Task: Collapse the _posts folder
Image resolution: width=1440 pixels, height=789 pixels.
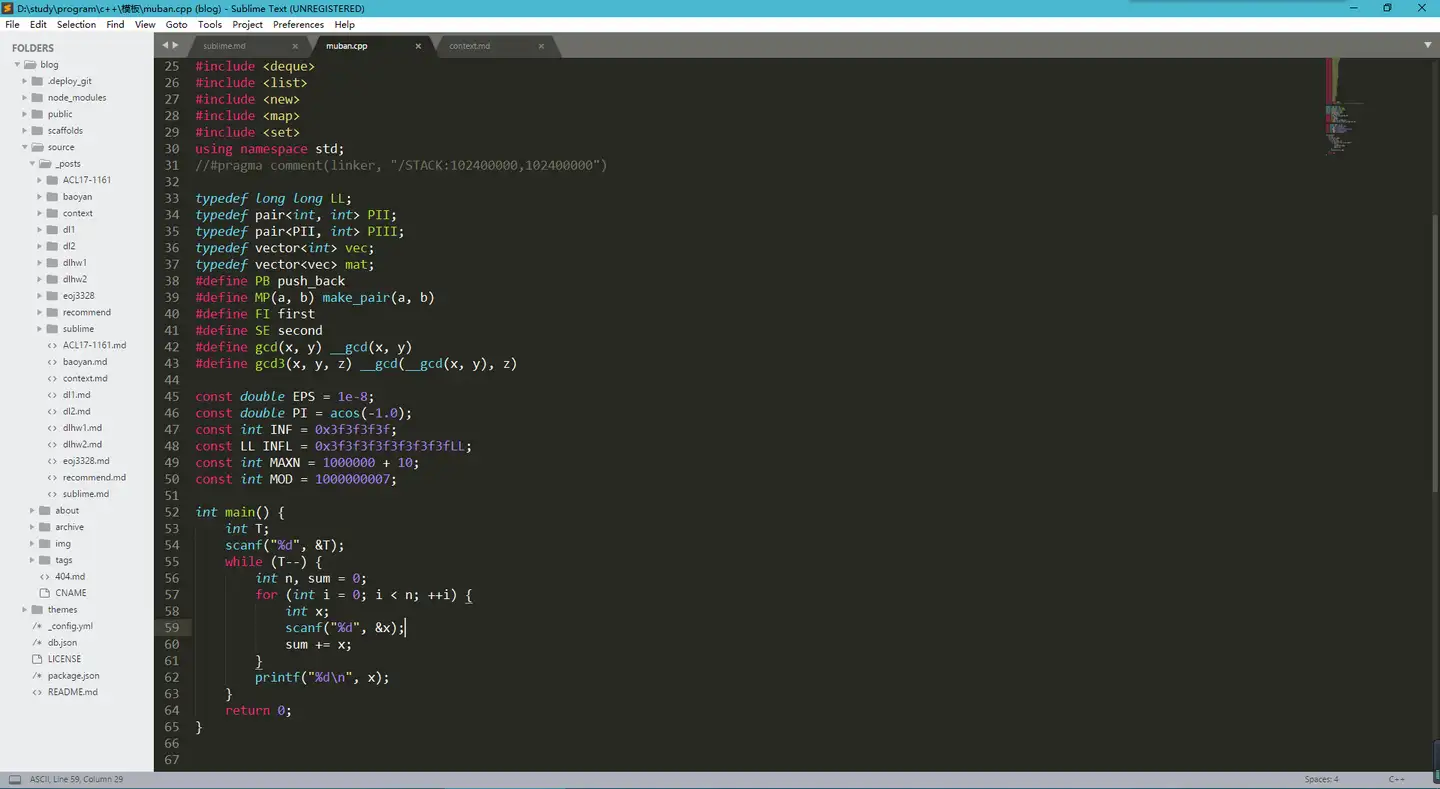Action: pyautogui.click(x=33, y=164)
